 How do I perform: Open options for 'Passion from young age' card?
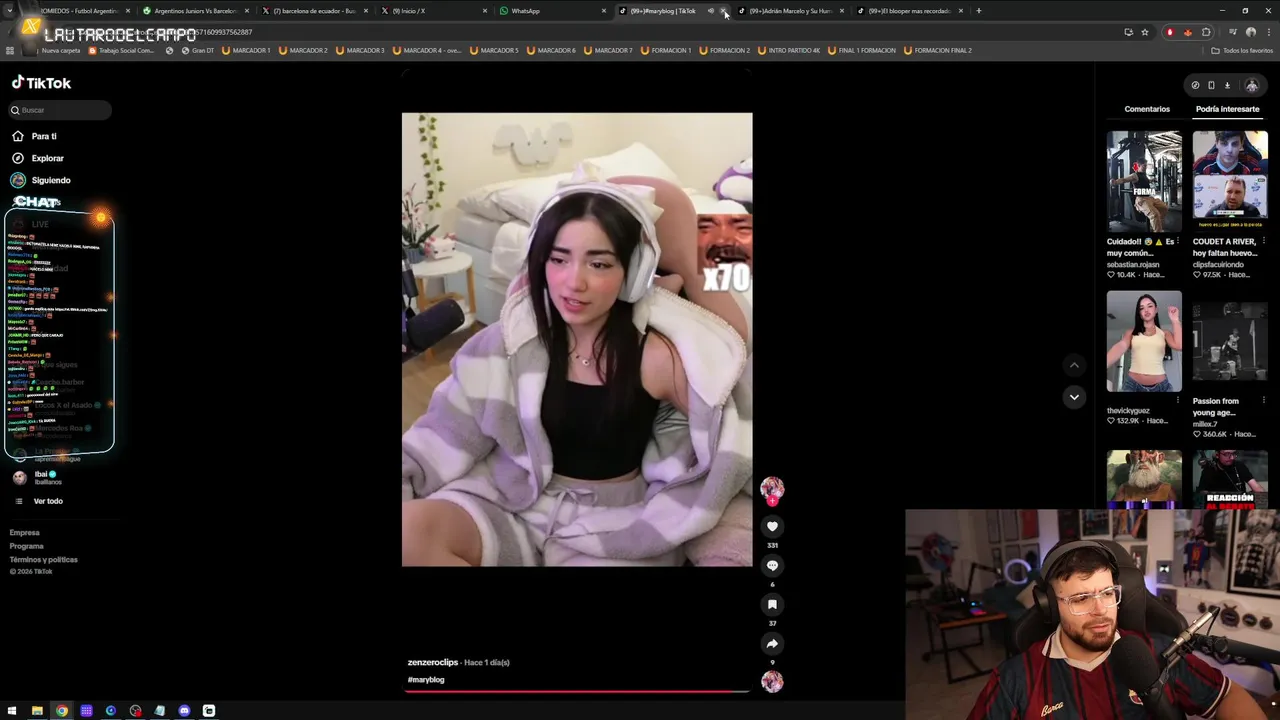pyautogui.click(x=1263, y=401)
